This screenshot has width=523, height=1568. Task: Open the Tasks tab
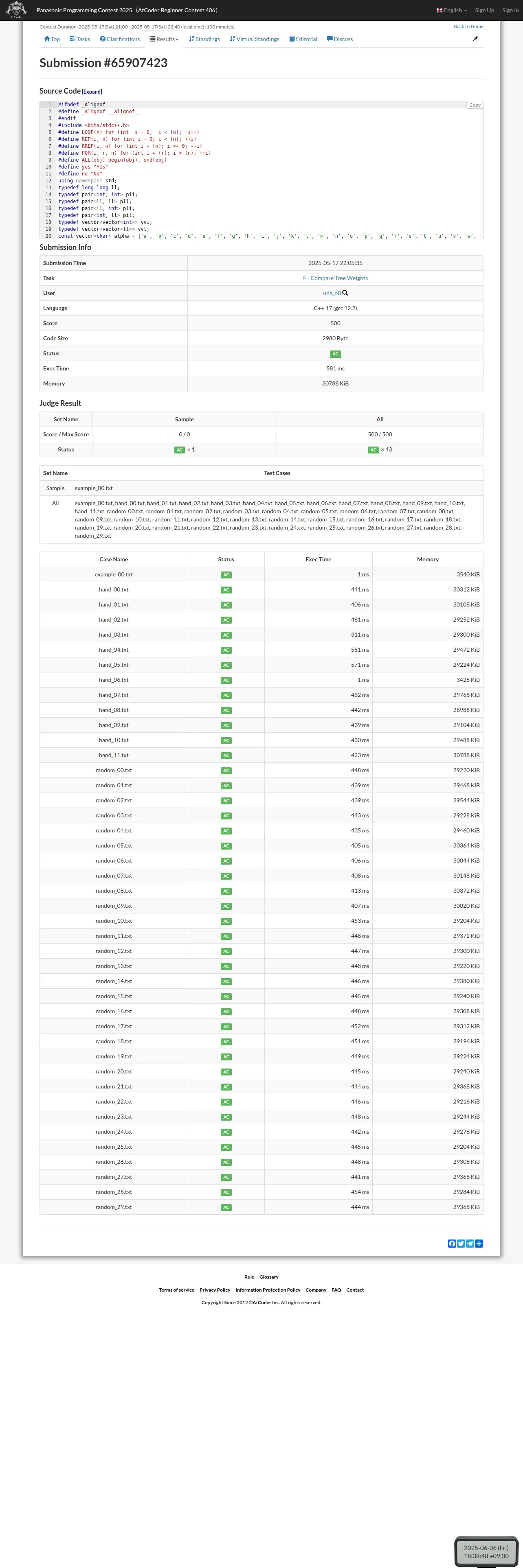[80, 39]
